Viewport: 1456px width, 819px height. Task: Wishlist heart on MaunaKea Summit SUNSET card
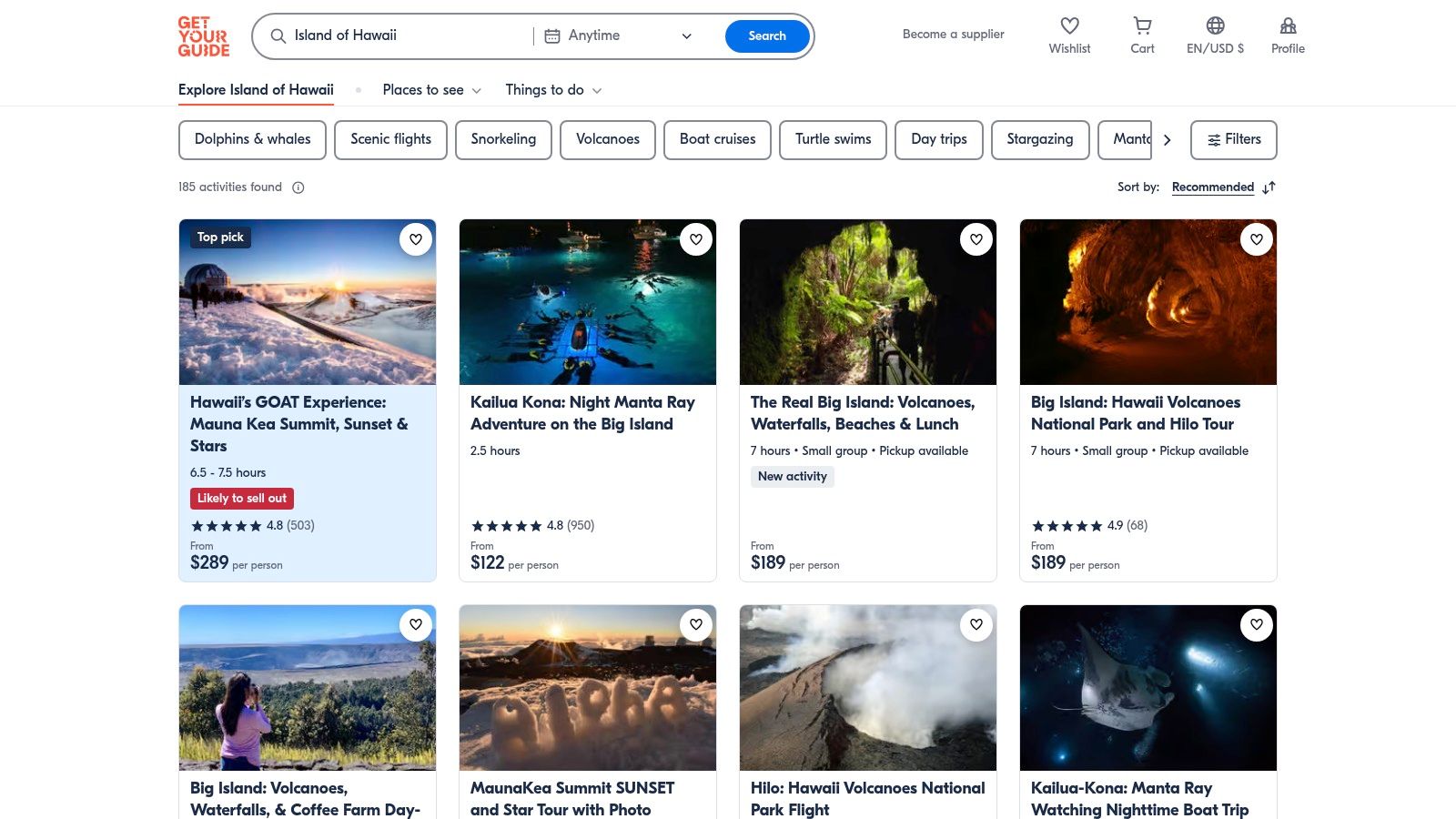click(696, 624)
